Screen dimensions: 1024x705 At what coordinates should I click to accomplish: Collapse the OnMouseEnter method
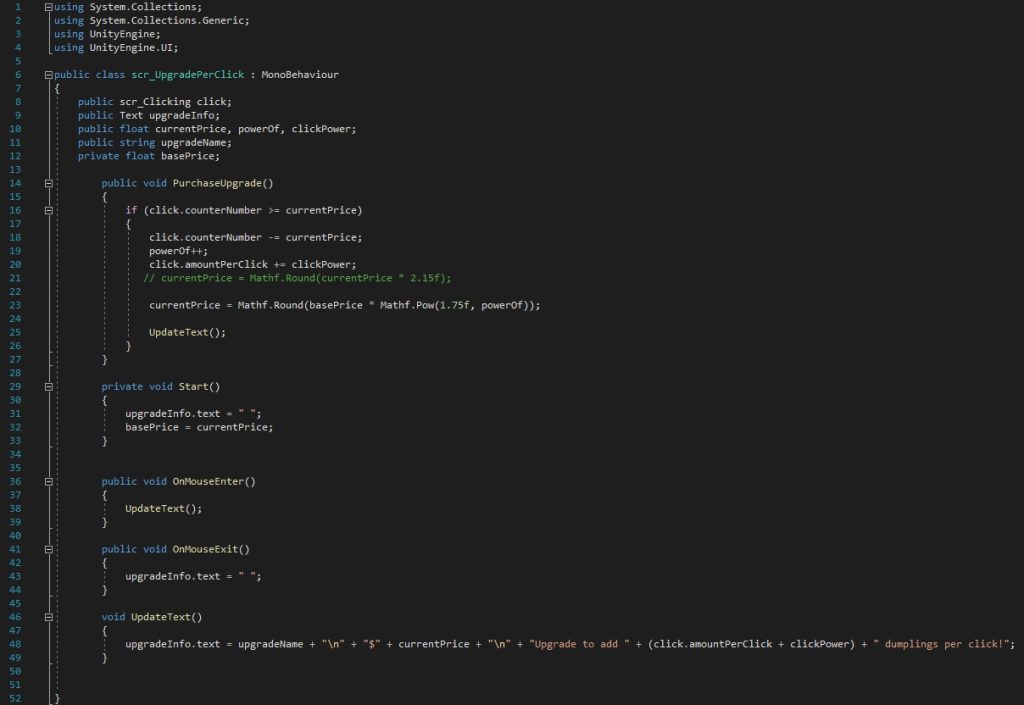[48, 481]
